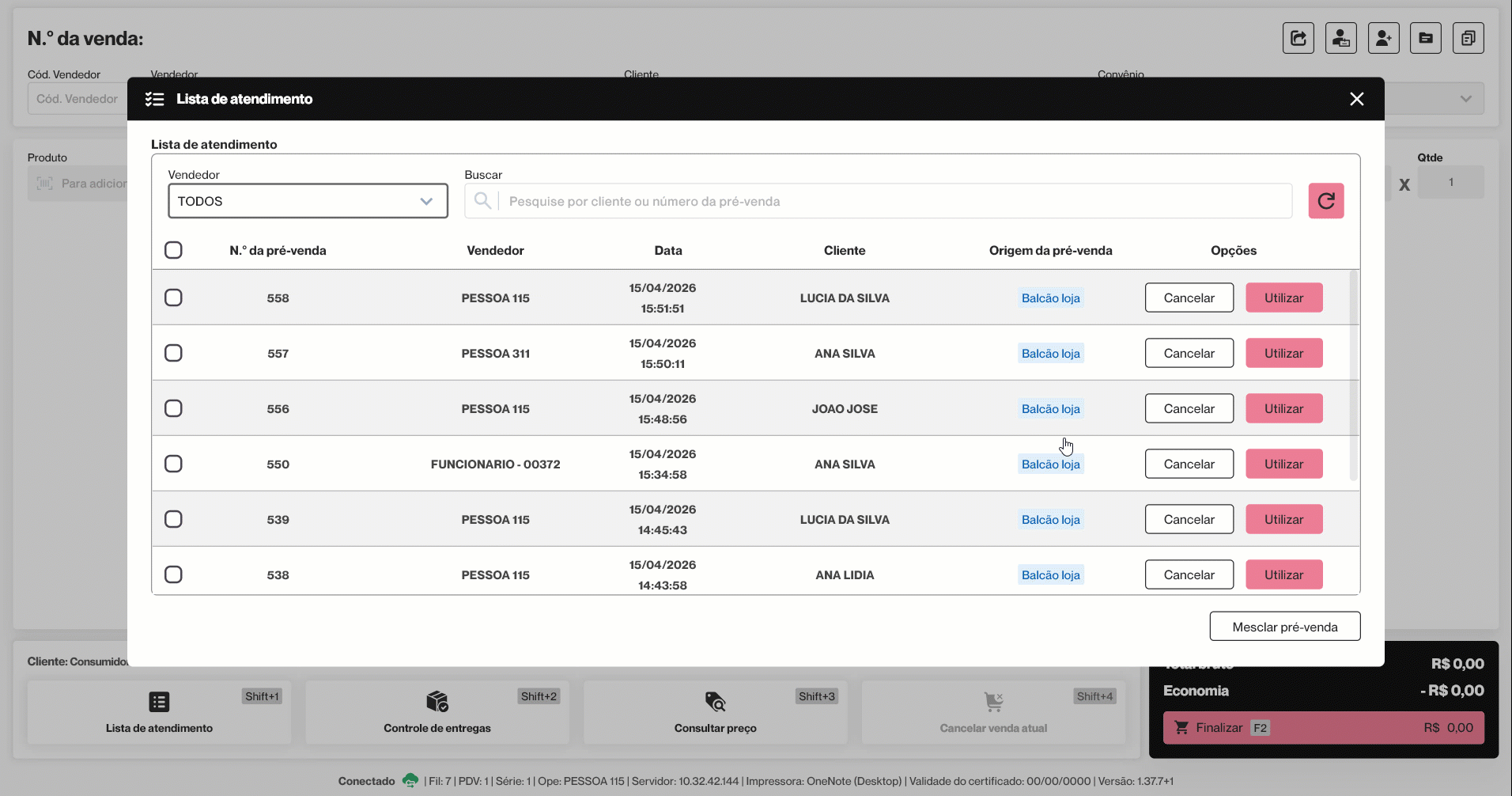Click the share/export icon at top right

pos(1298,38)
